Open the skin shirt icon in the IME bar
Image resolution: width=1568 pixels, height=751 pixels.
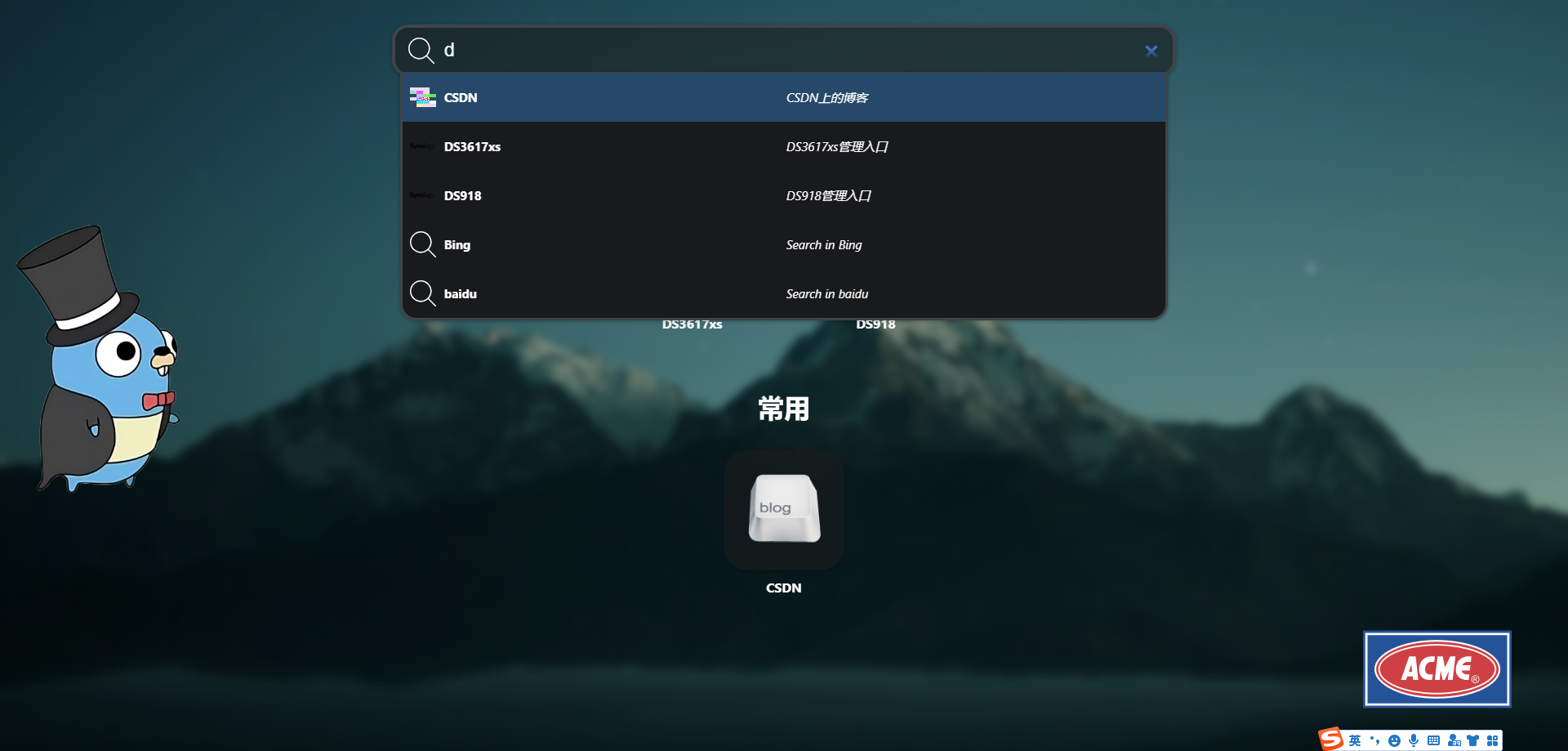pyautogui.click(x=1473, y=740)
